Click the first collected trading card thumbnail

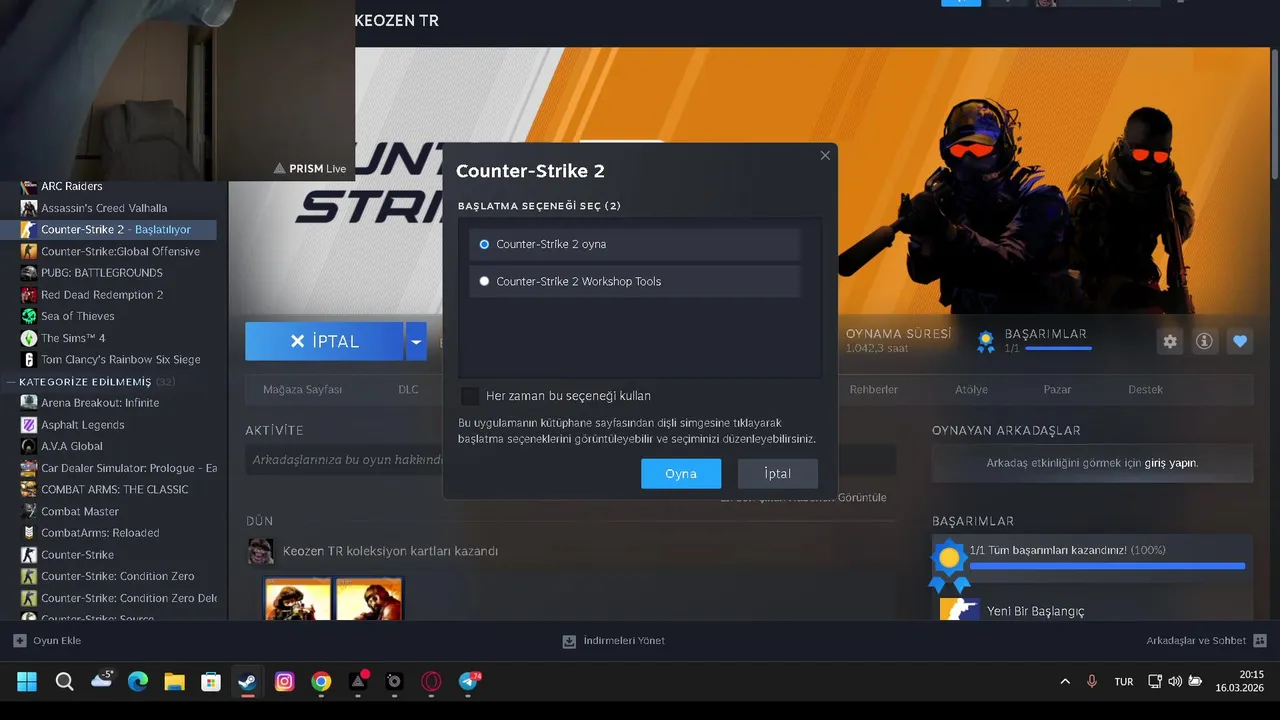click(298, 598)
